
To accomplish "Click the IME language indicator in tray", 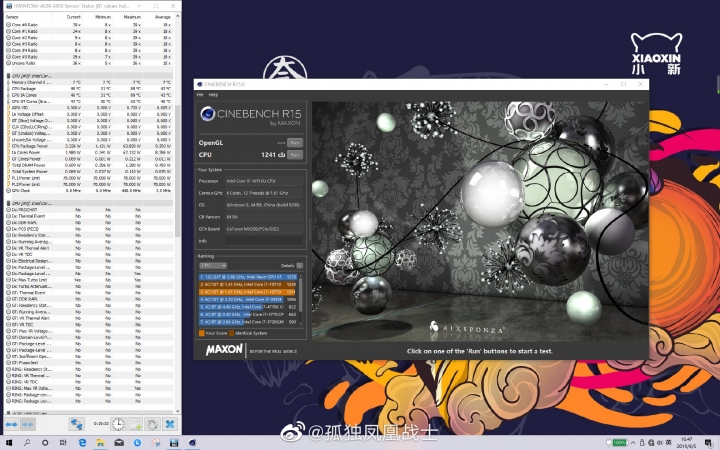I will [669, 443].
